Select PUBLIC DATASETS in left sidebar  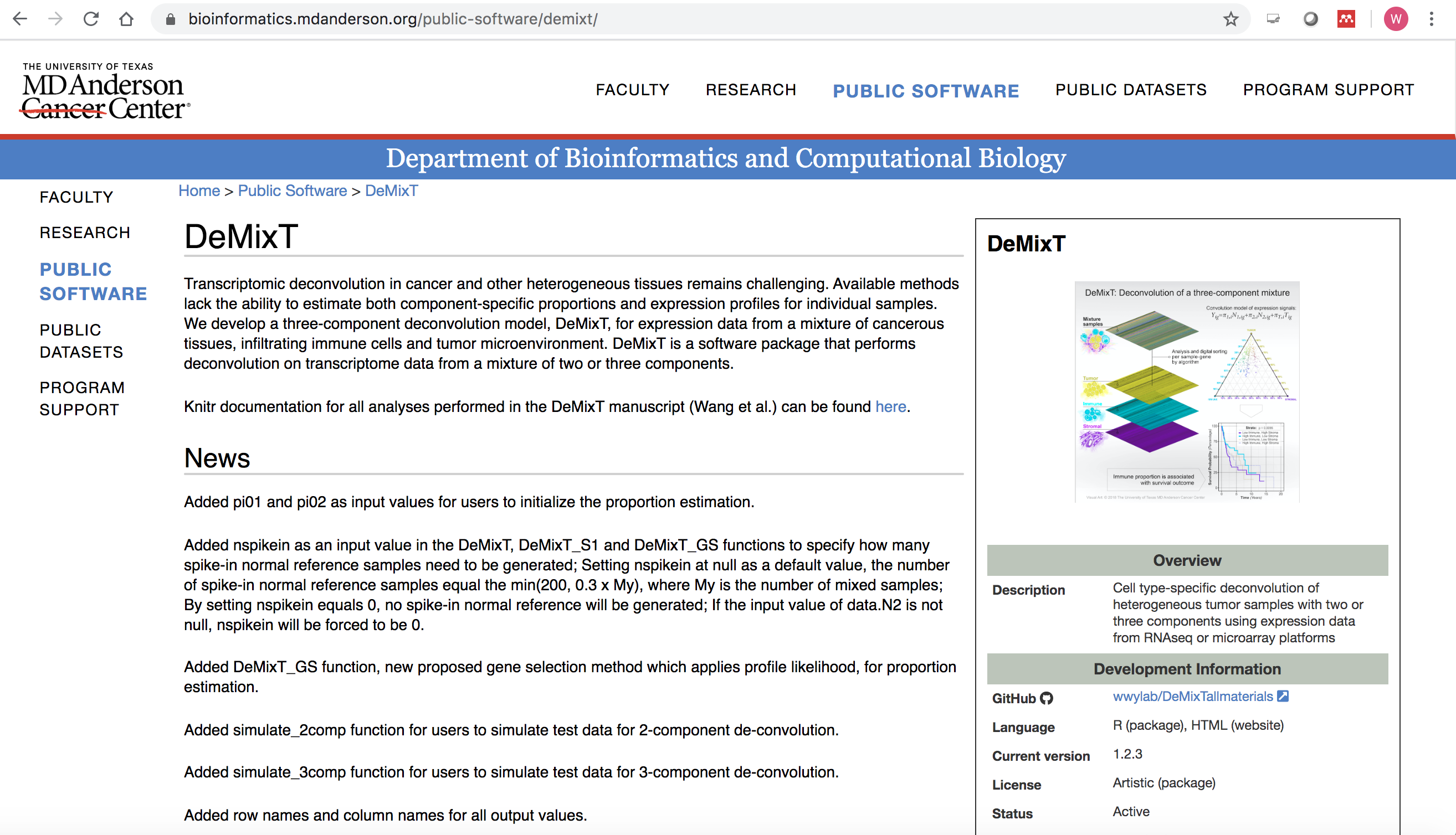point(81,341)
